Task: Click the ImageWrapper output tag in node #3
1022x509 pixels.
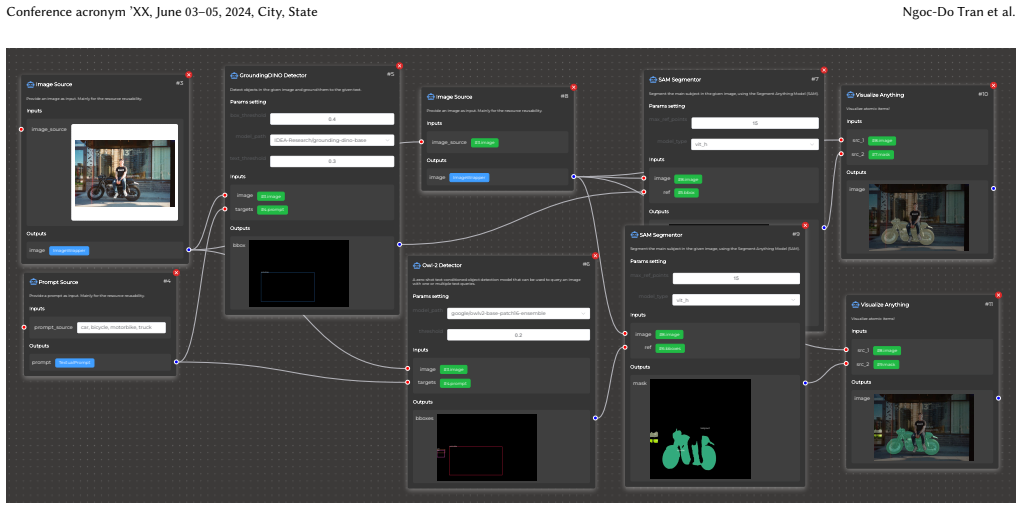Action: tap(70, 250)
